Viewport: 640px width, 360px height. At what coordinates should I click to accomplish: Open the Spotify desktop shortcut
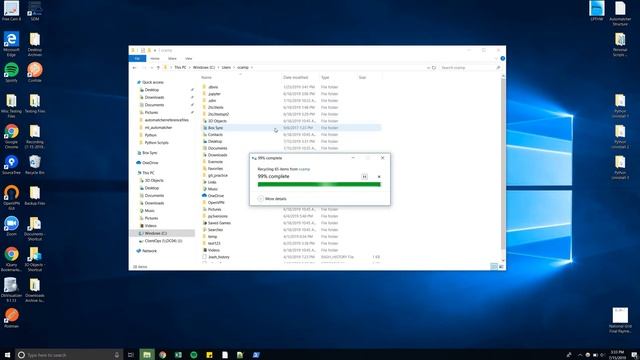(11, 73)
